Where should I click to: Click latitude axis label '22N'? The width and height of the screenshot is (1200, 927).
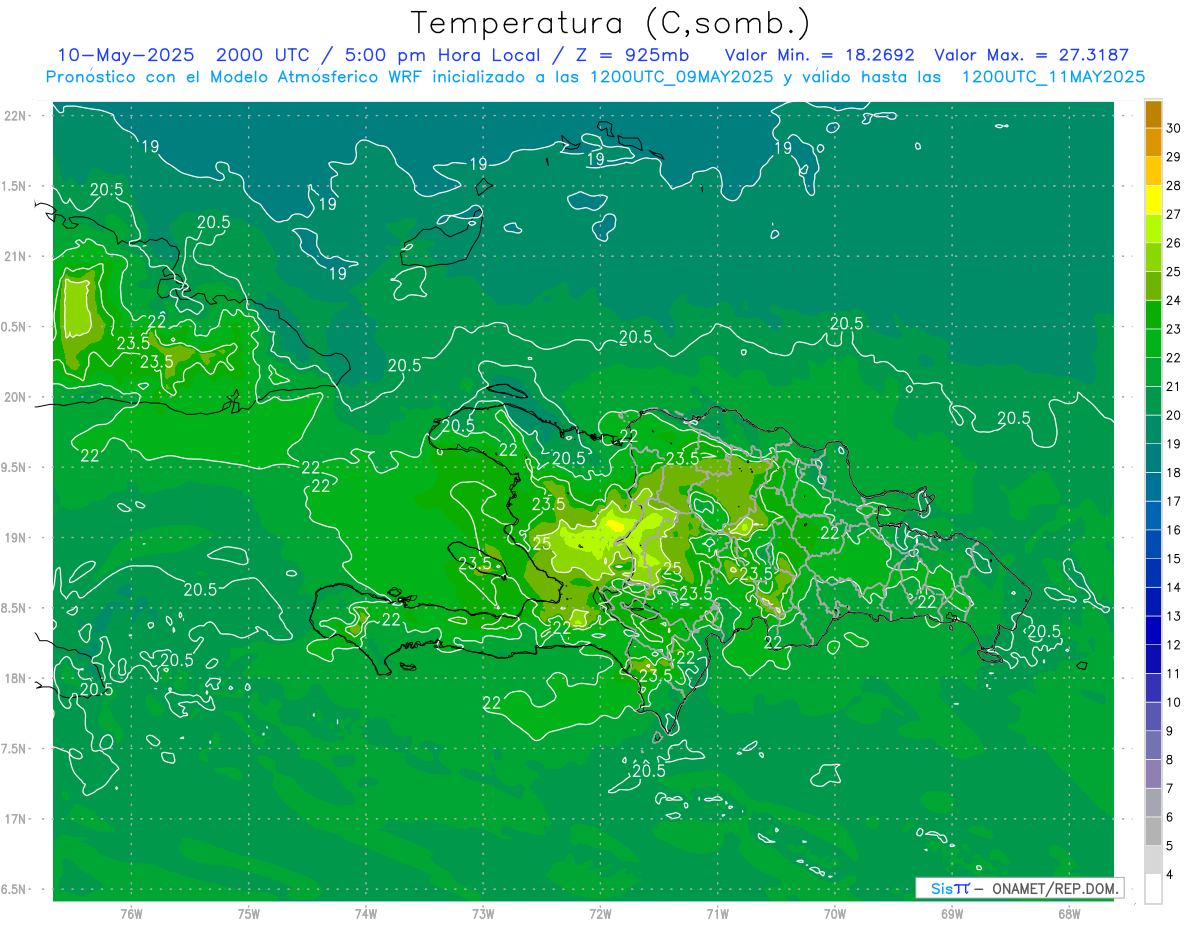pyautogui.click(x=16, y=115)
